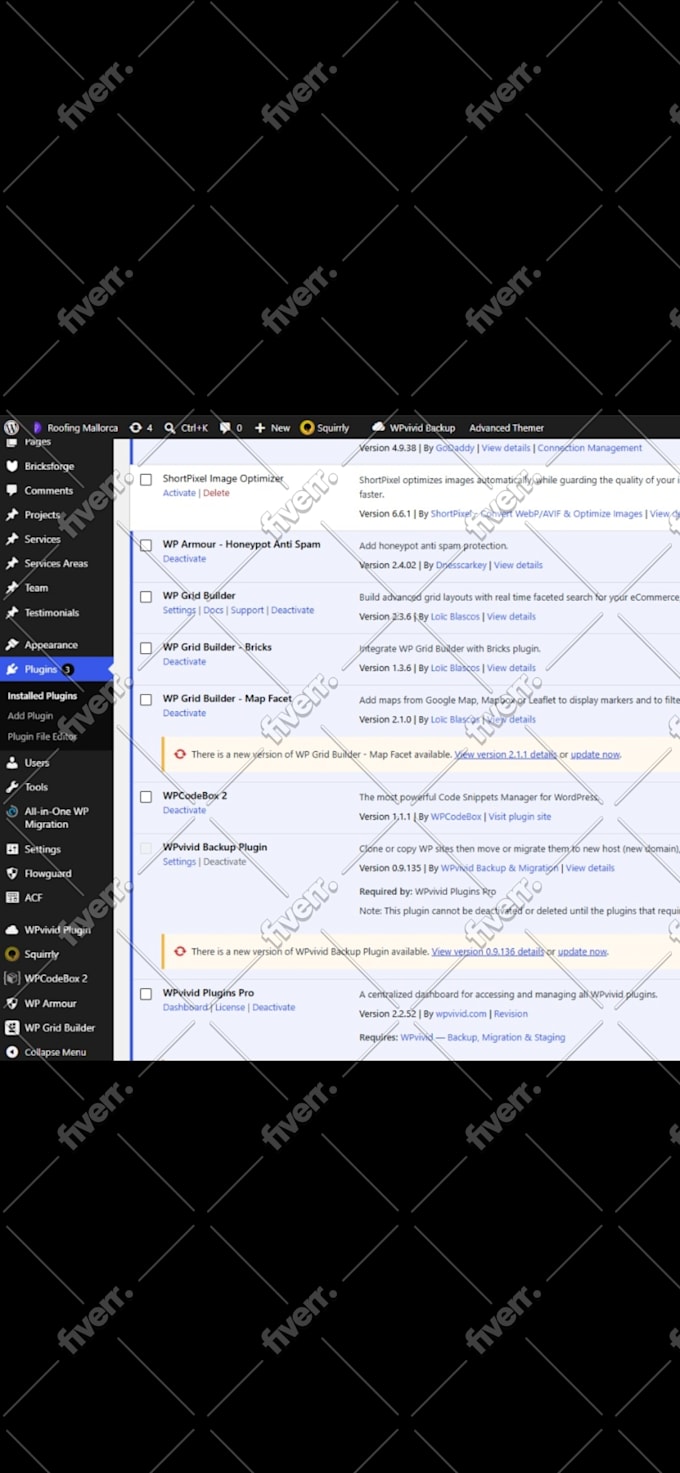Check the WP Grid Builder plugin checkbox
This screenshot has height=1473, width=680.
(146, 597)
